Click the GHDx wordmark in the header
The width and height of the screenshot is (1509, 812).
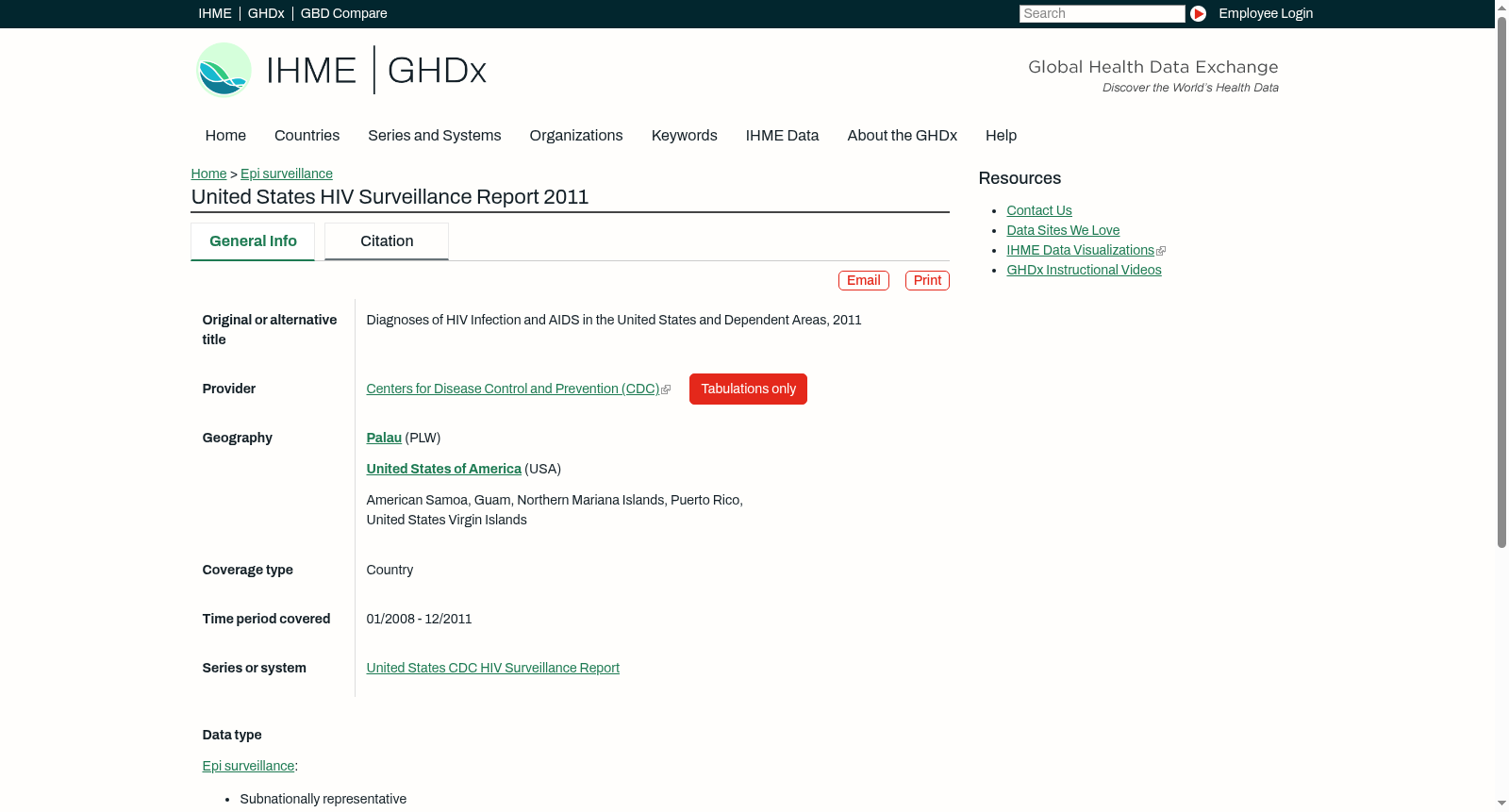pos(437,71)
